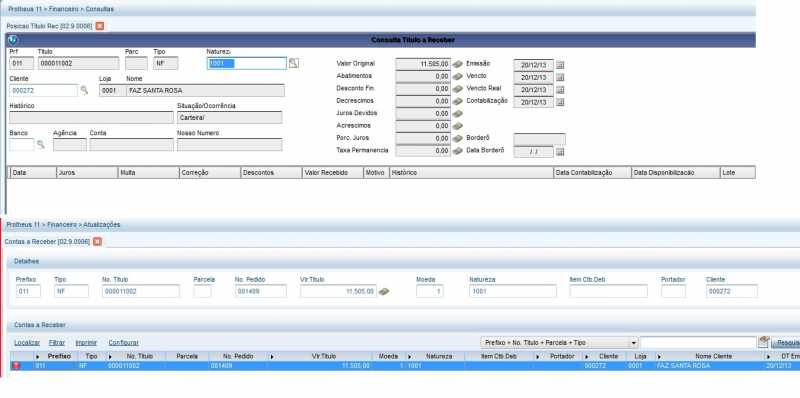Click the Moeda field in Detalhes
Image resolution: width=800 pixels, height=398 pixels.
click(x=430, y=291)
